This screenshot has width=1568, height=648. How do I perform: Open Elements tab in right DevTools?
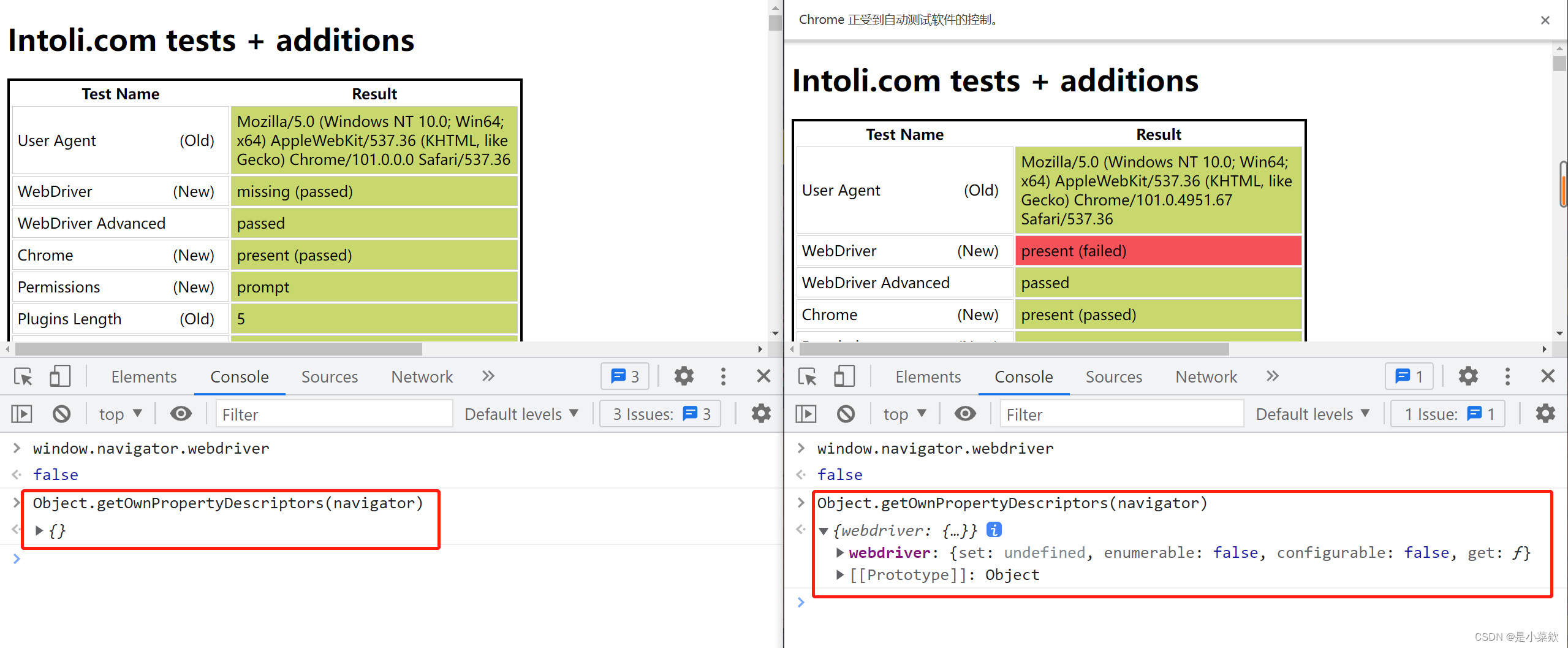[x=928, y=377]
